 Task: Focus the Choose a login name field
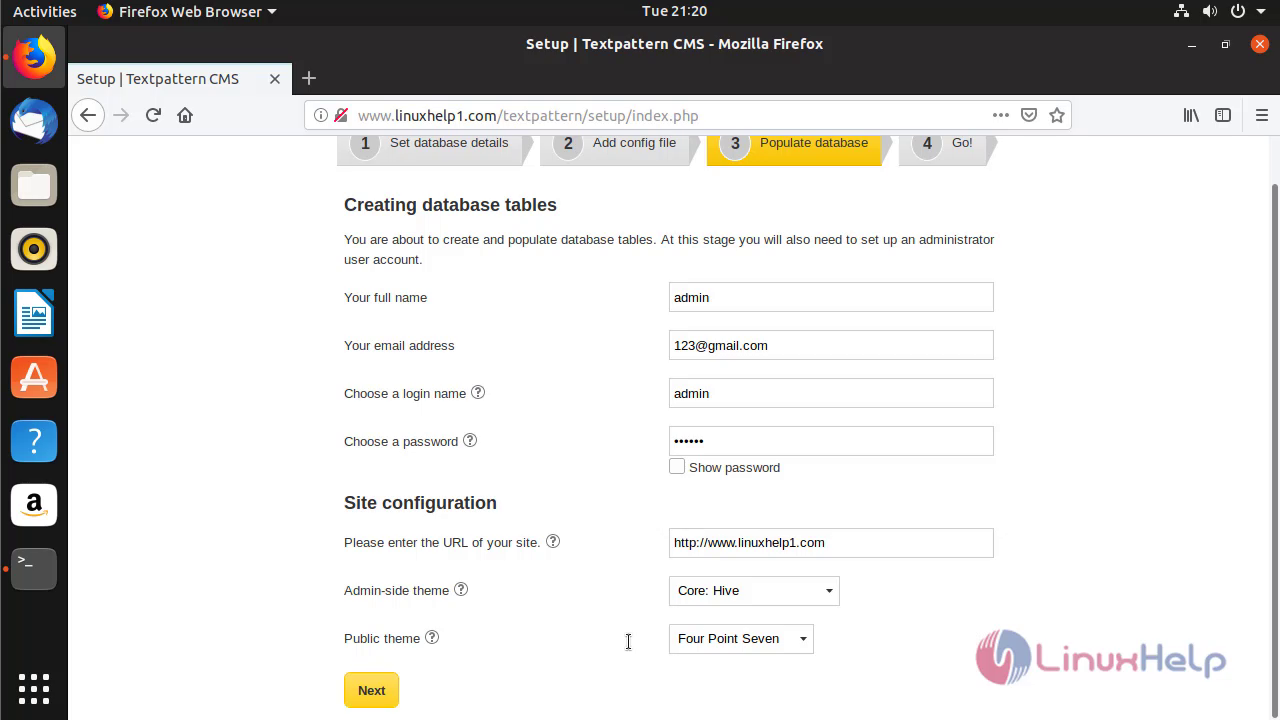[831, 393]
